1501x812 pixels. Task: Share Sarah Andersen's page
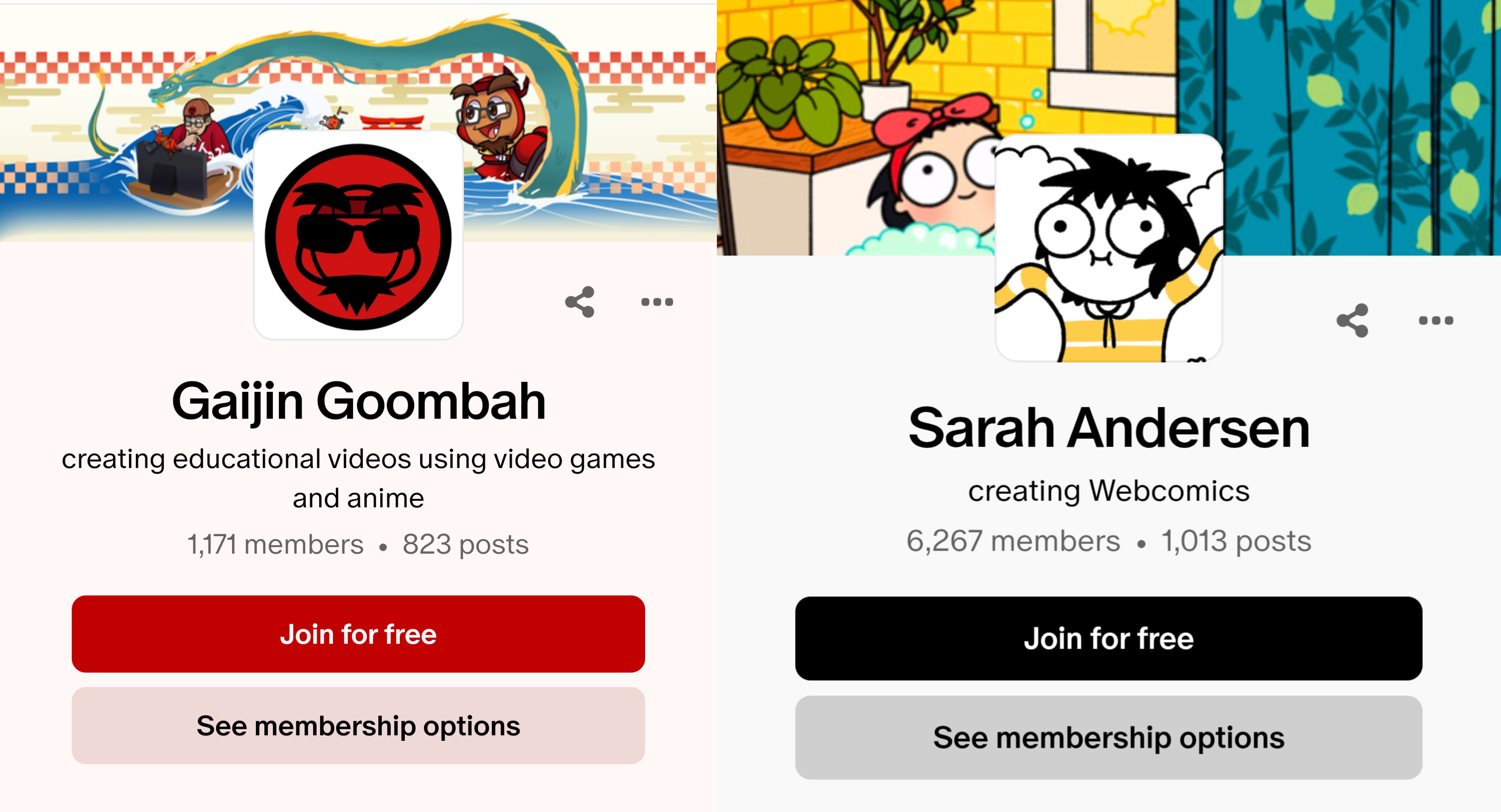click(x=1352, y=321)
